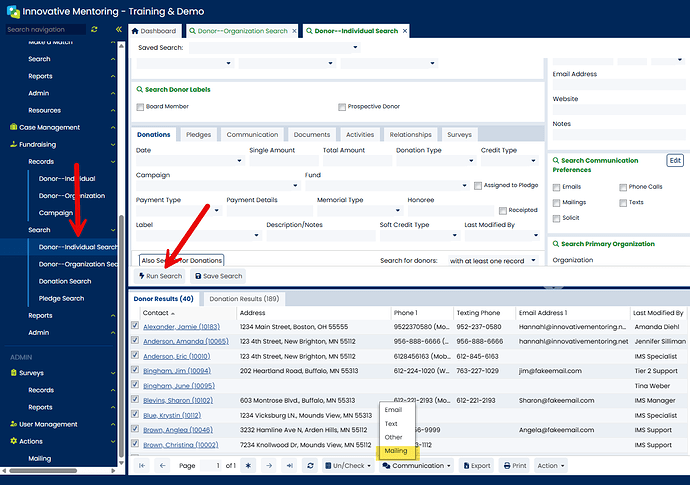
Task: Open the Un/Check dropdown menu
Action: click(348, 466)
